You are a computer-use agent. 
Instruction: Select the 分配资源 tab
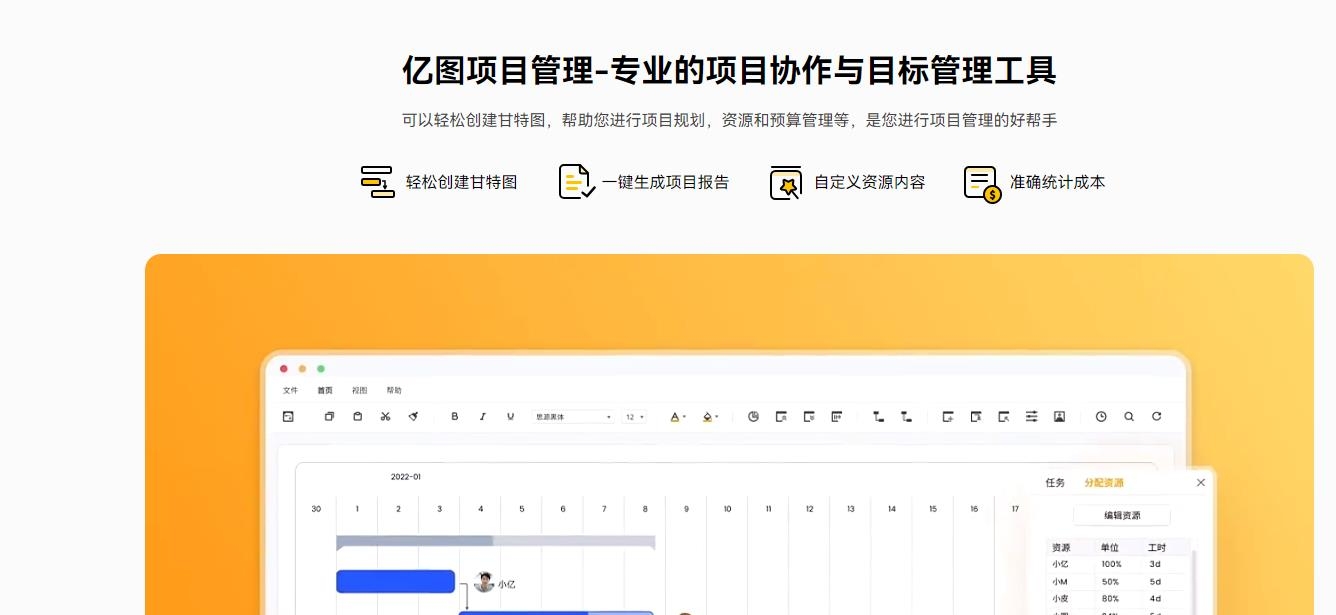point(1104,482)
